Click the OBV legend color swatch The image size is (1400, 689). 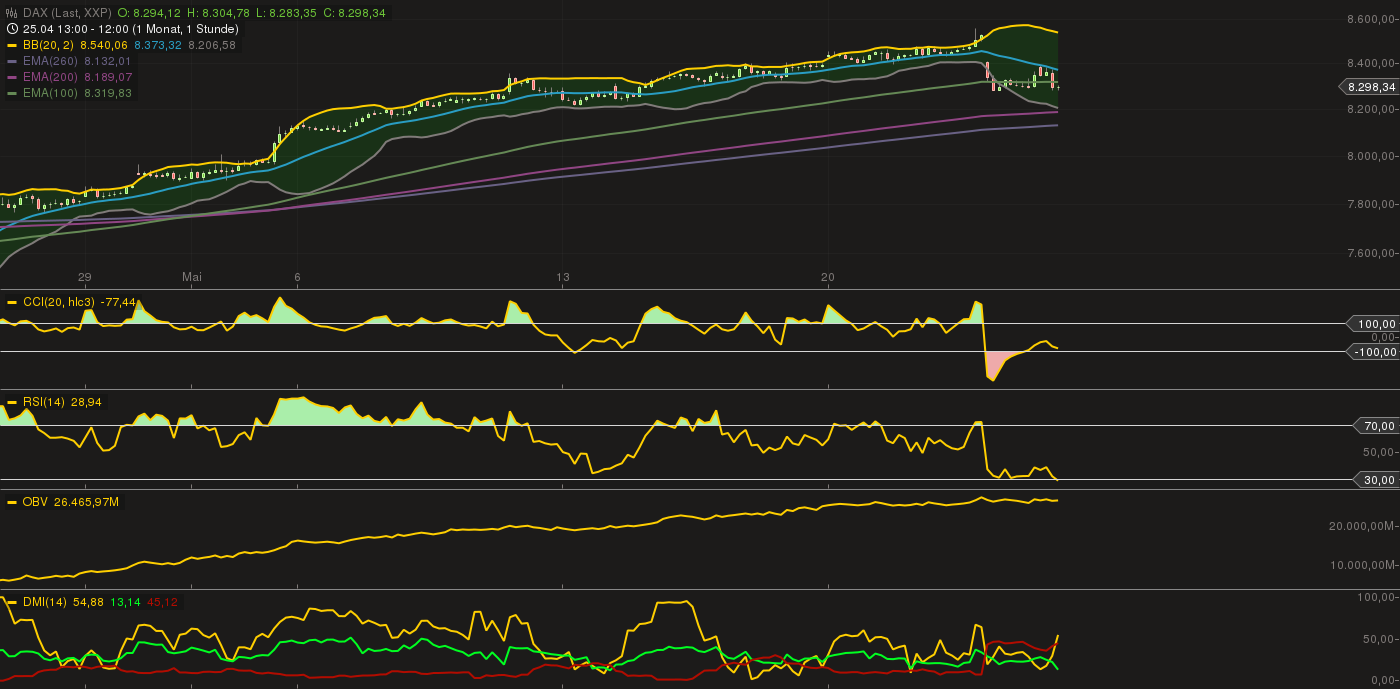13,502
